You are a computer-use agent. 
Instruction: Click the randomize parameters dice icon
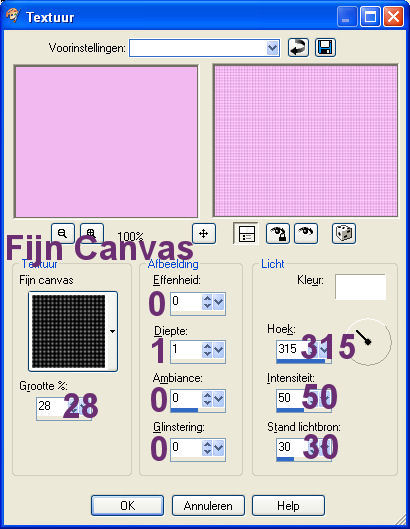pyautogui.click(x=344, y=233)
